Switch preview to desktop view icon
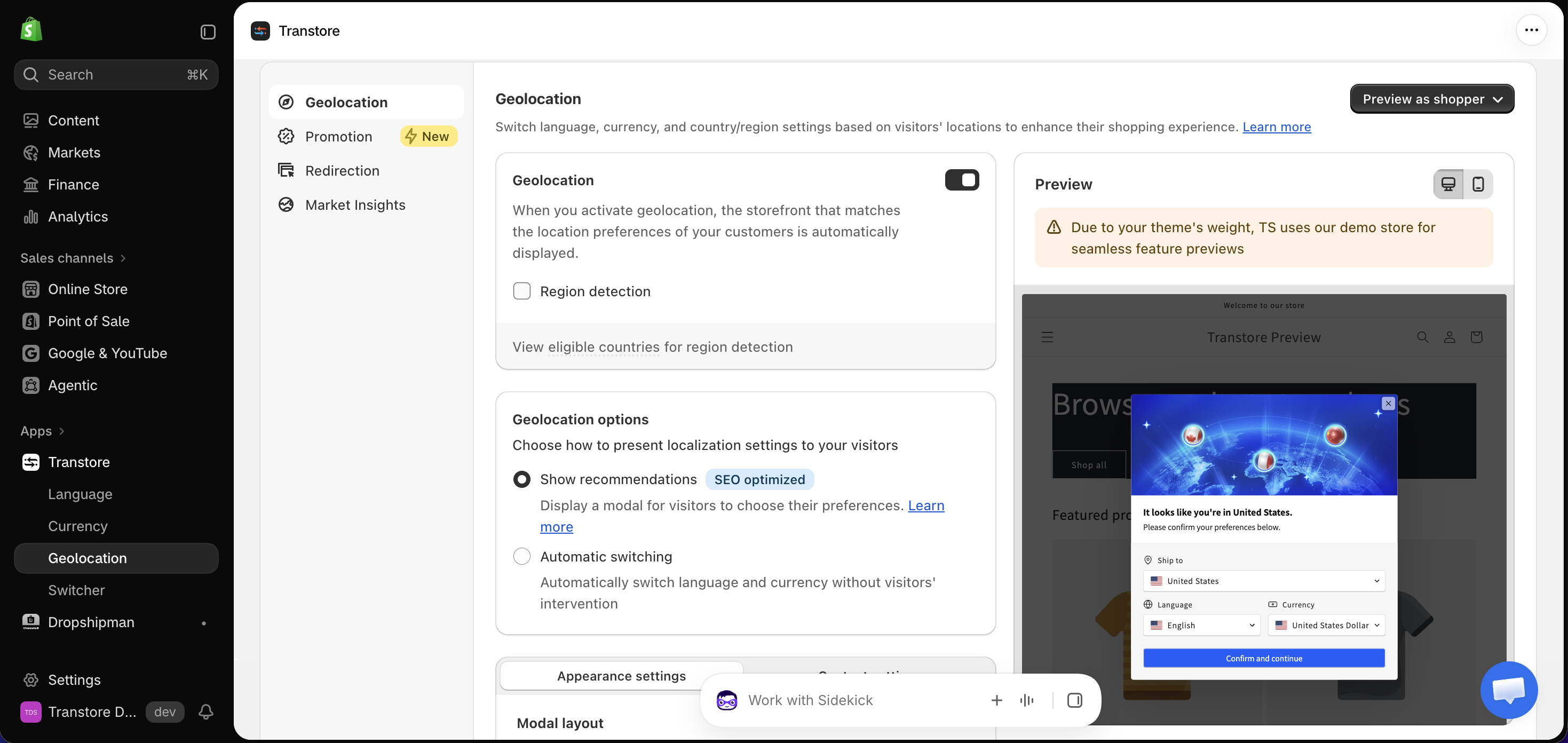Viewport: 1568px width, 743px height. click(1448, 184)
